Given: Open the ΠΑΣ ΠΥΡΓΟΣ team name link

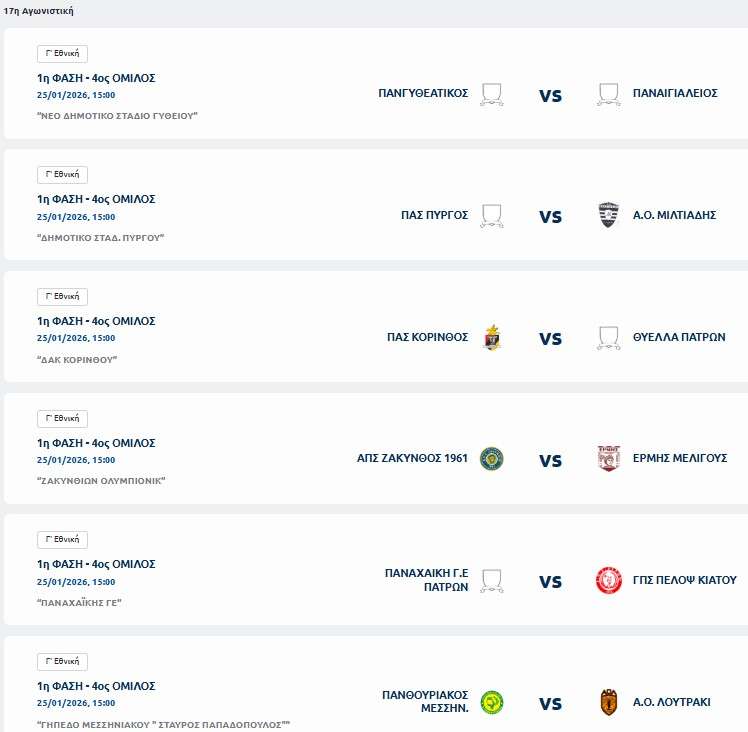Looking at the screenshot, I should (x=434, y=215).
